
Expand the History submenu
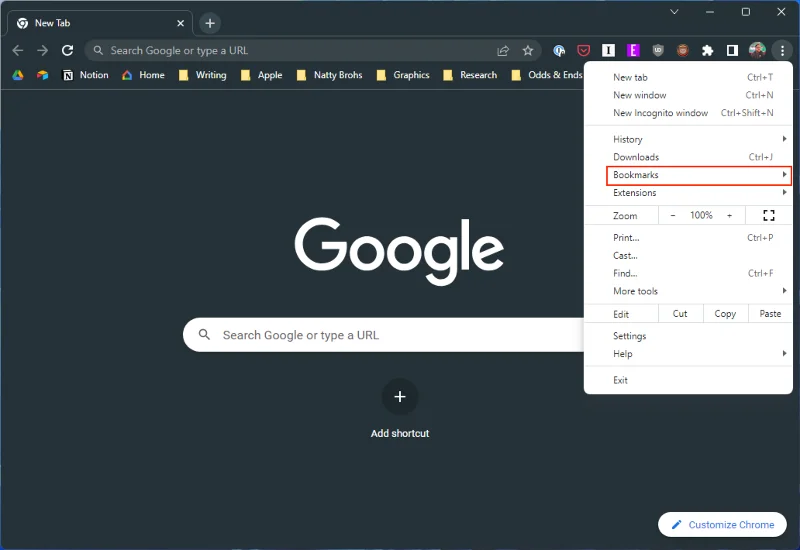pyautogui.click(x=699, y=139)
